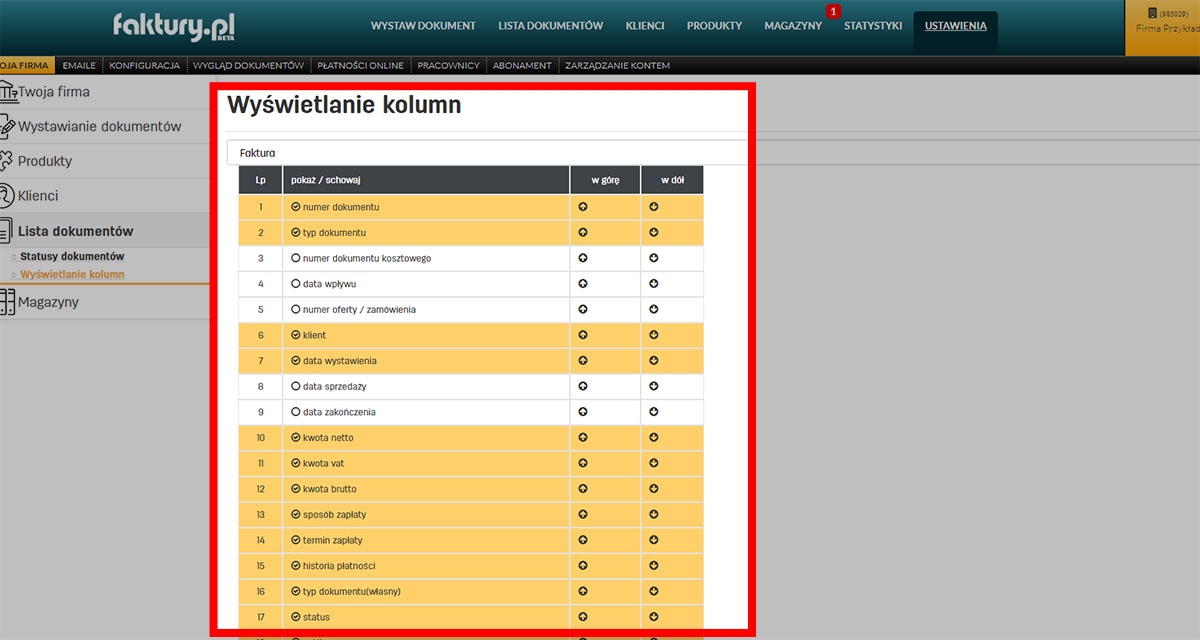Viewport: 1200px width, 640px height.
Task: Open the USTAWIENIA tab
Action: coord(955,25)
